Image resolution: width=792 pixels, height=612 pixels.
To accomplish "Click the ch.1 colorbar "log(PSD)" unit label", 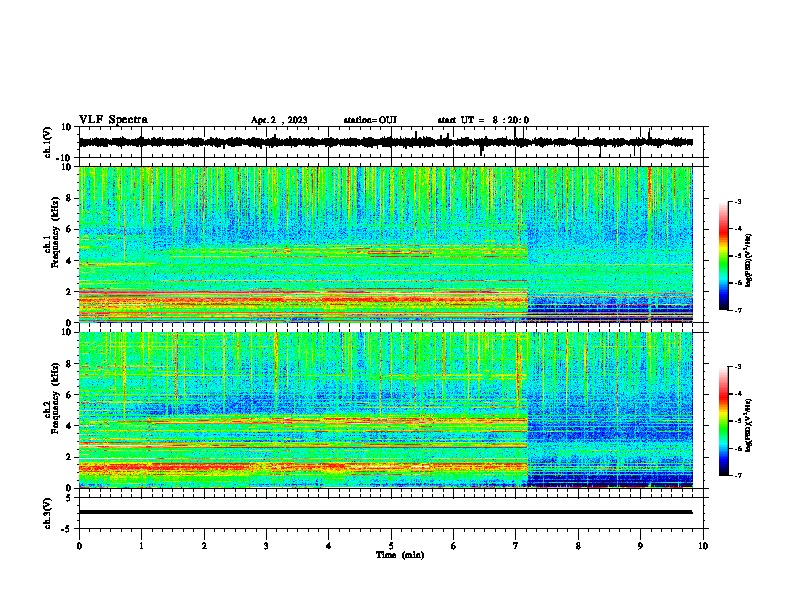I will [x=748, y=260].
